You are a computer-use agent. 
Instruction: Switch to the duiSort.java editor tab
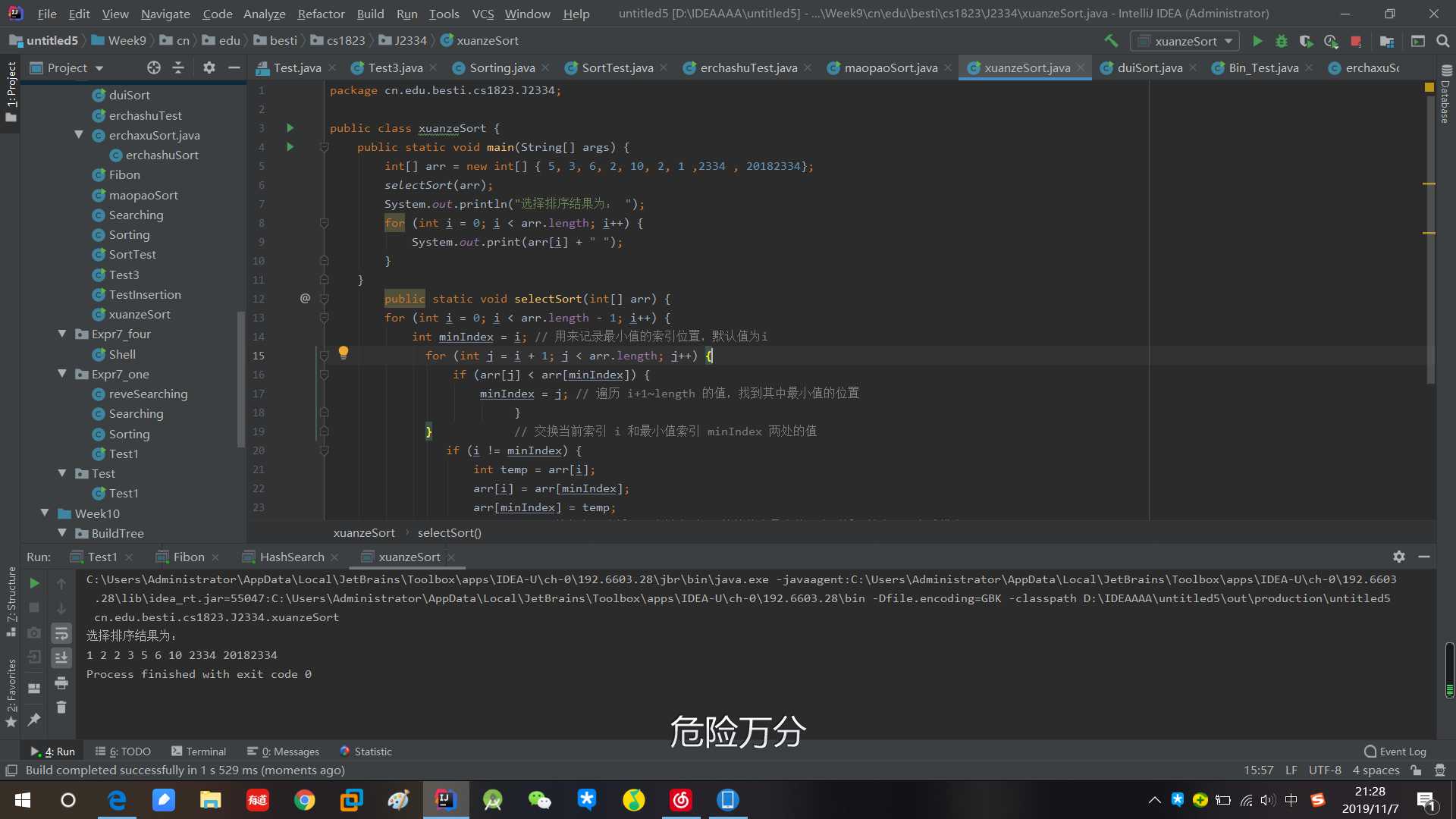[1150, 67]
